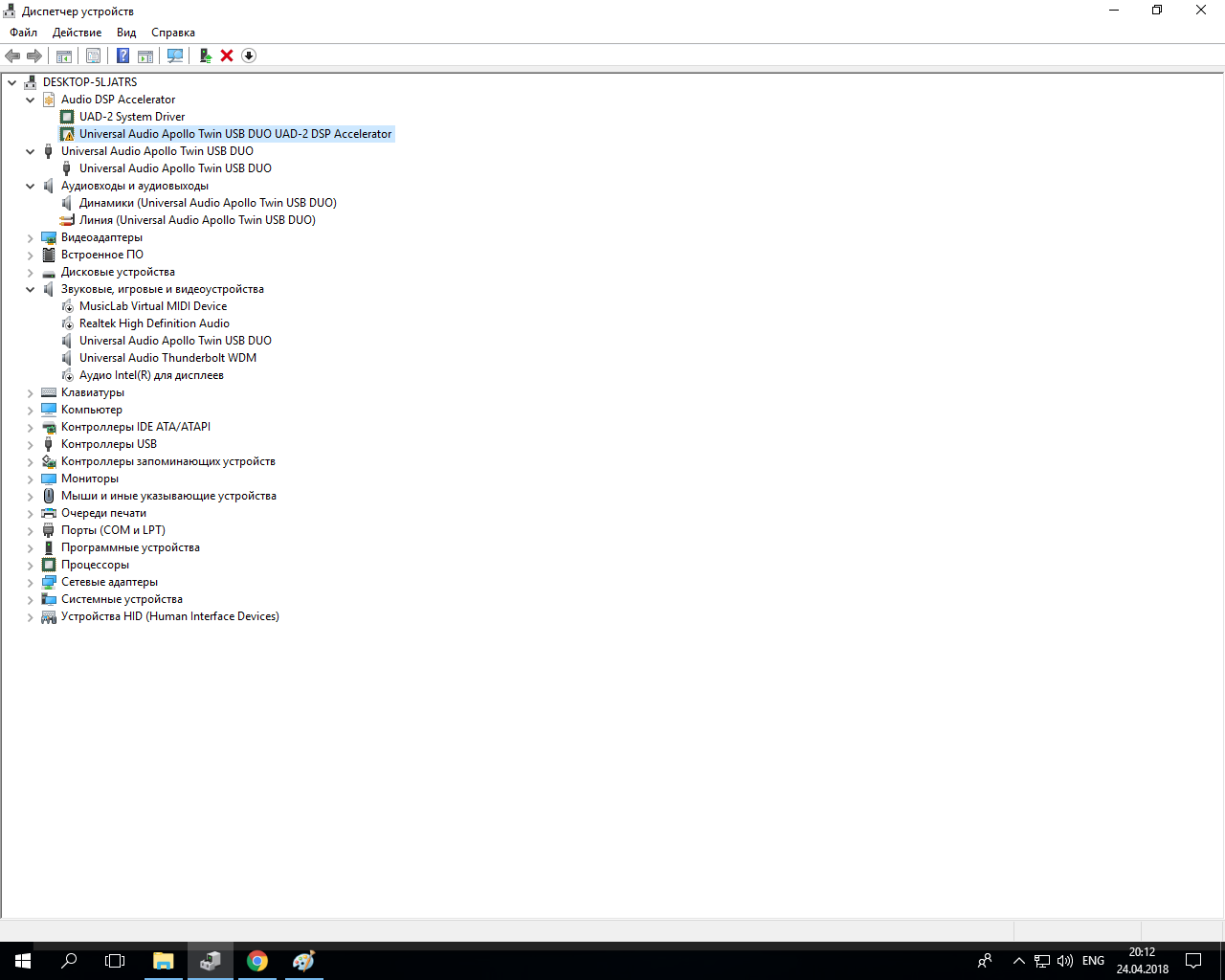Click the Контроллеры запоминающих устройств icon
1225x980 pixels.
coord(49,461)
